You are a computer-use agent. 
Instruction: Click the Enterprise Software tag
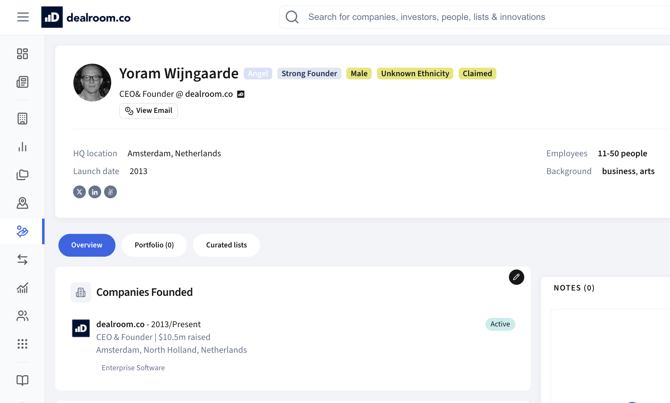(133, 368)
